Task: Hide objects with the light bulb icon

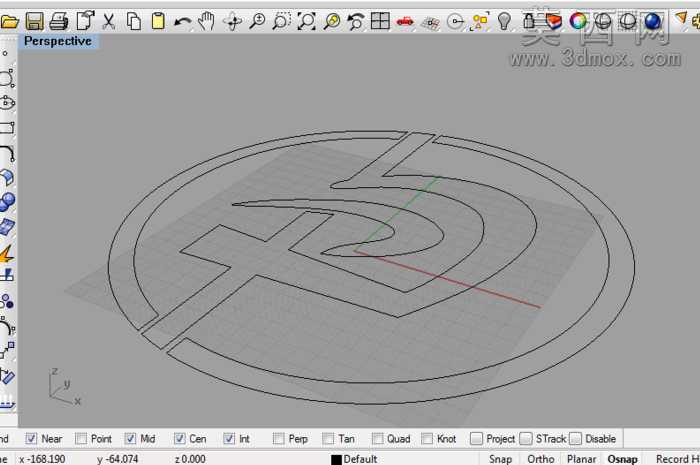Action: [504, 21]
